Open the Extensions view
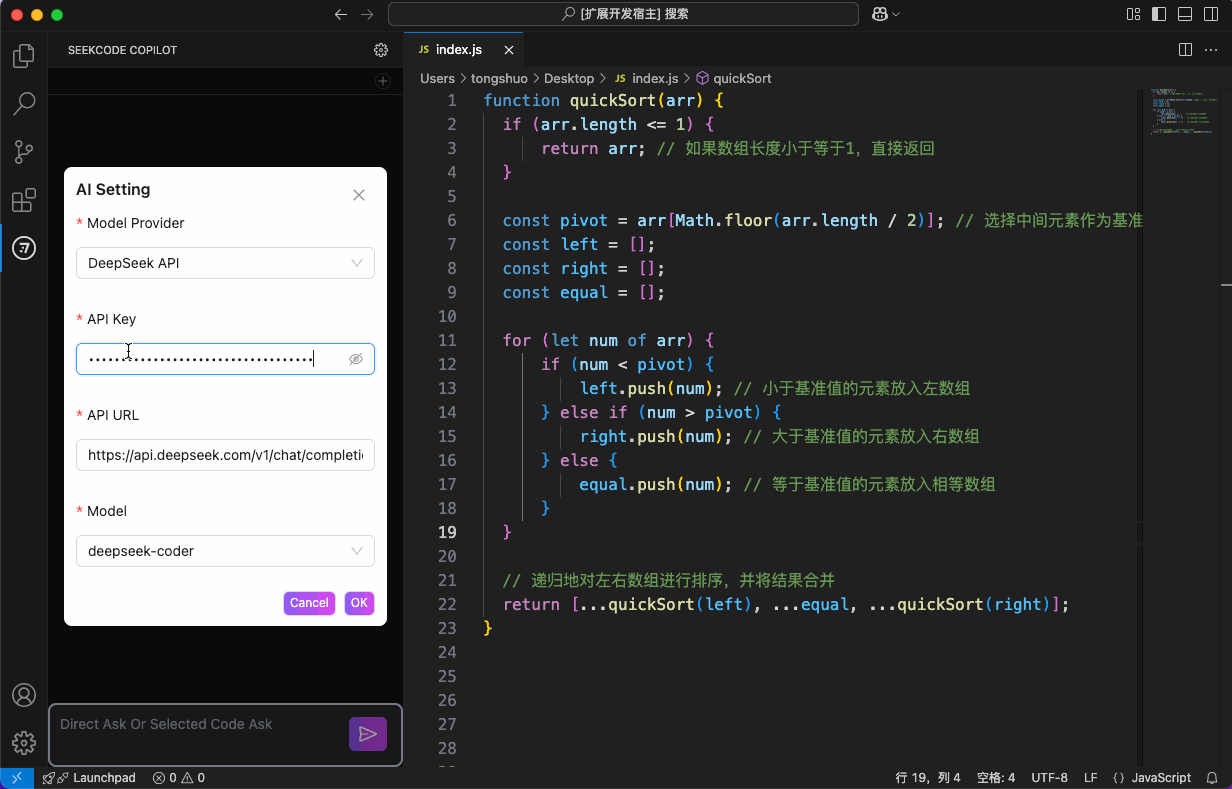 tap(24, 200)
